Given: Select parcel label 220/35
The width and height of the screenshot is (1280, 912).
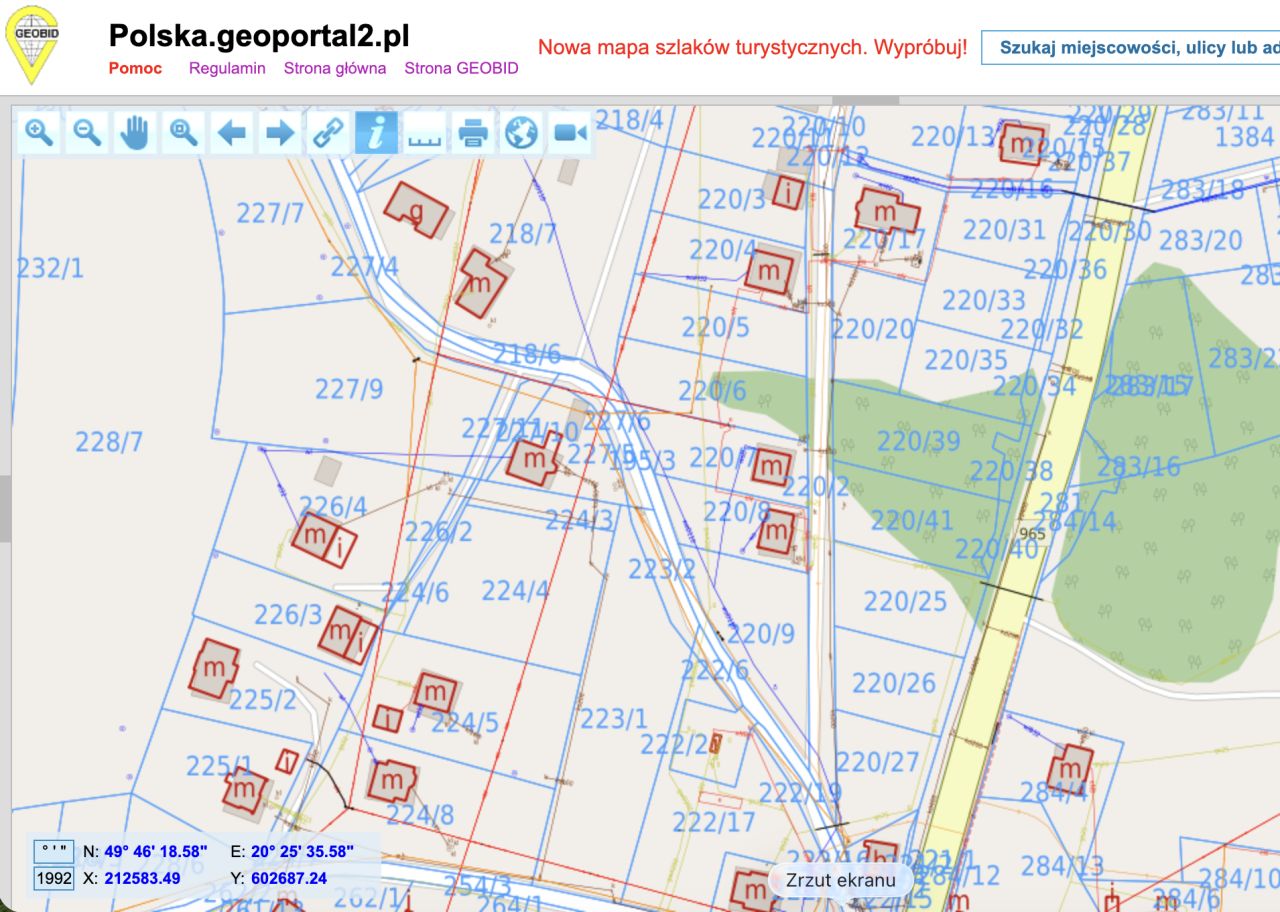Looking at the screenshot, I should click(966, 359).
